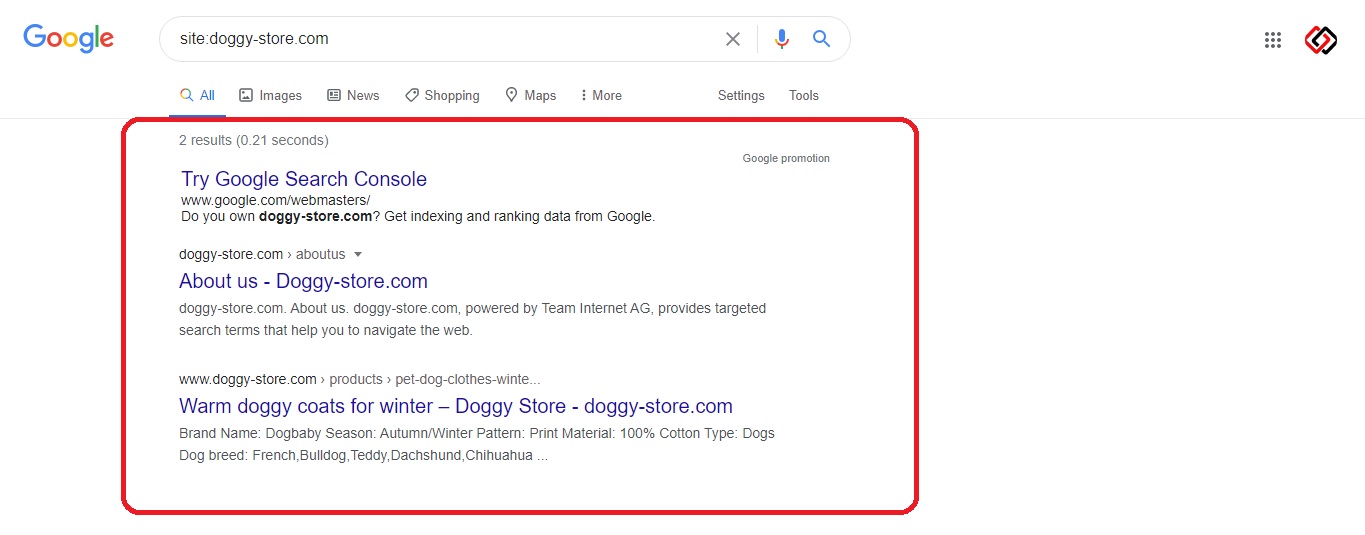Open the Warm doggy coats for winter result
Viewport: 1365px width, 535px height.
point(456,406)
